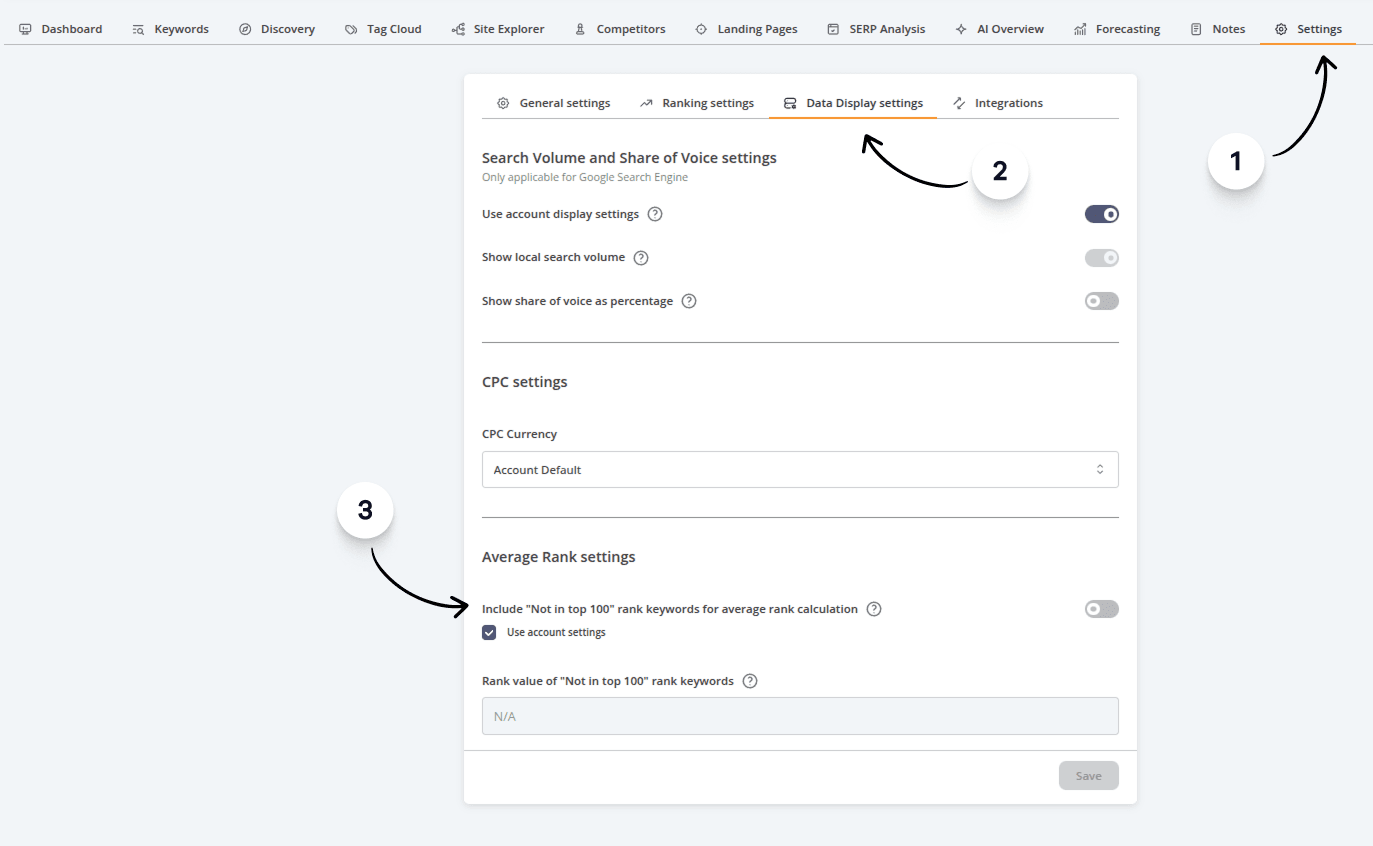Open the General settings sub-tab
This screenshot has height=846, width=1373.
(554, 103)
